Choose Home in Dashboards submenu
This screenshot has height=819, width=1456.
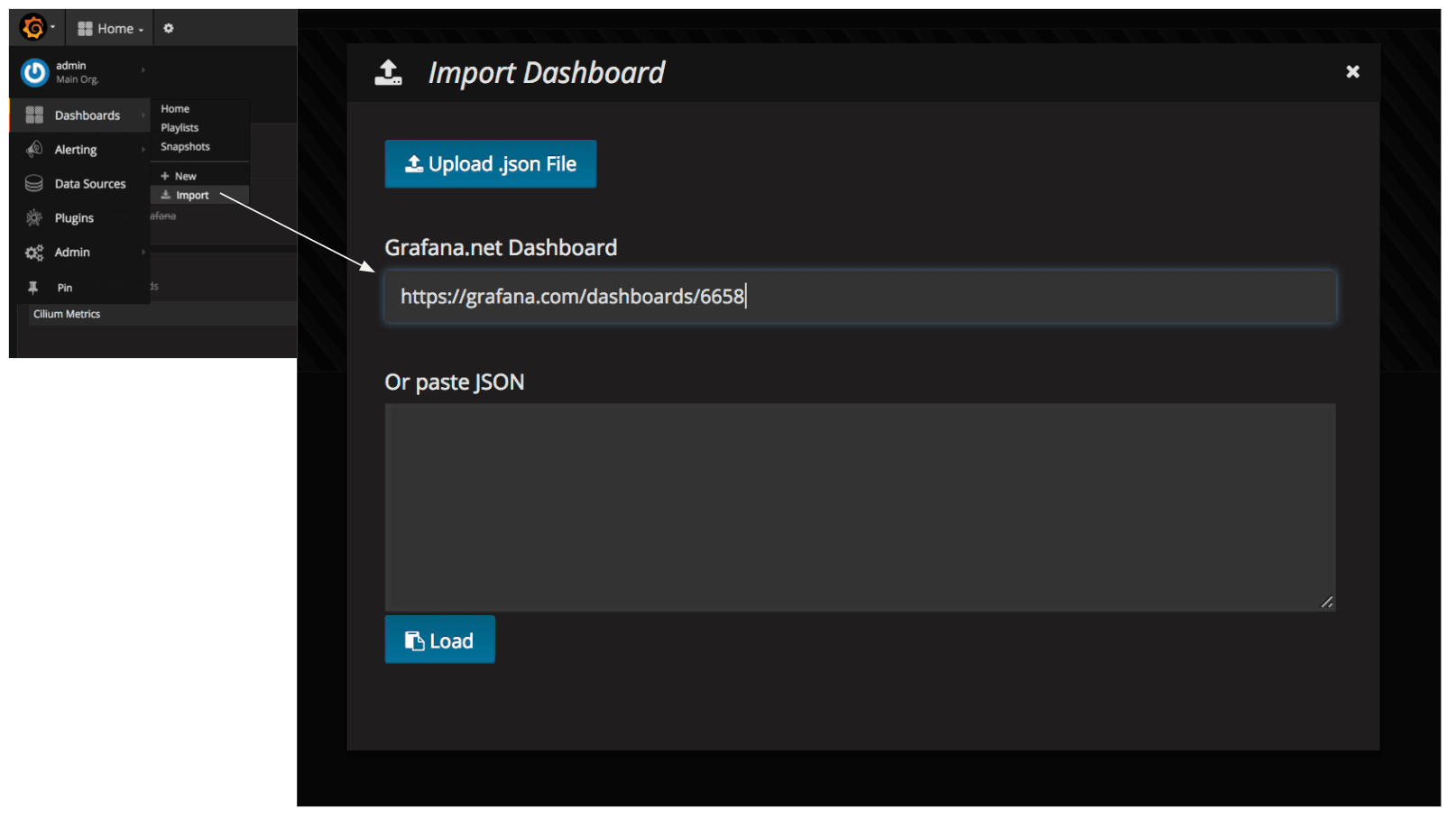(x=175, y=109)
